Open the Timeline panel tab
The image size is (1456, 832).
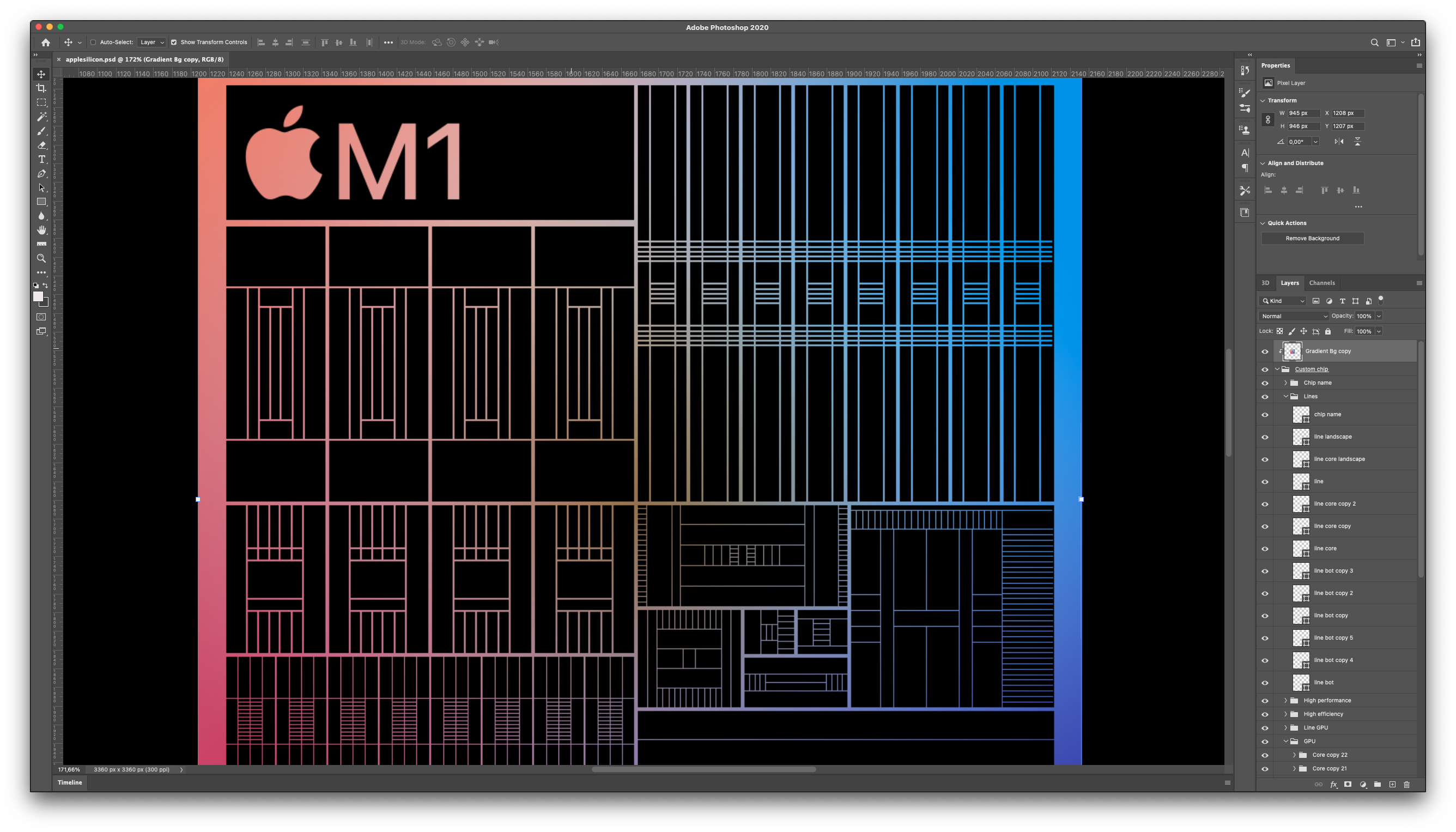70,783
